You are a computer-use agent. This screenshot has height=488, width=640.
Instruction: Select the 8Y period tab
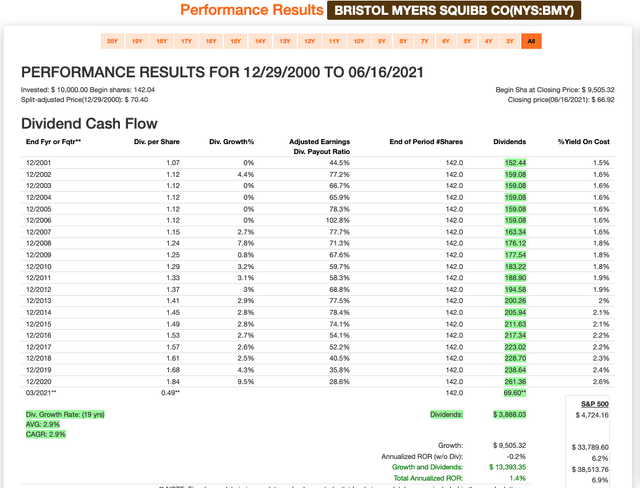point(403,41)
